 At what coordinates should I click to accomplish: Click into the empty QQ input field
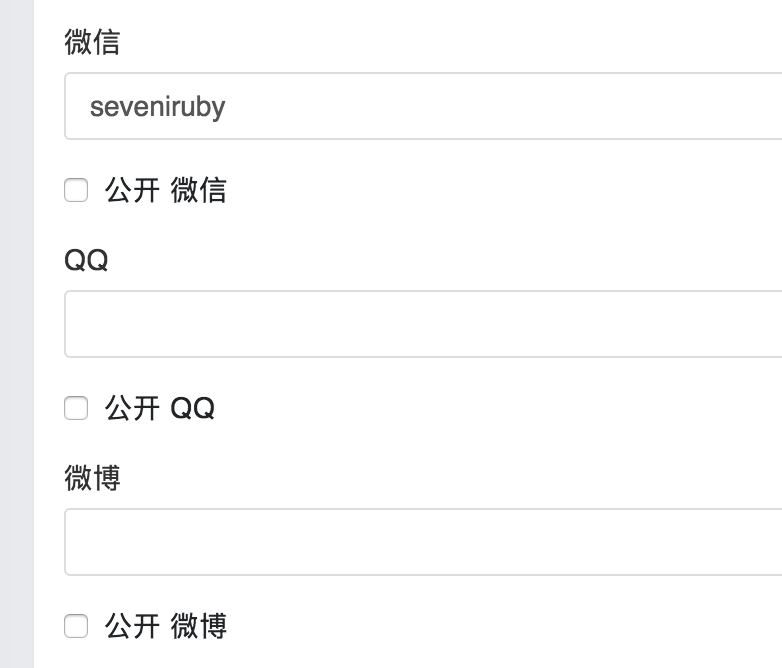(x=423, y=324)
